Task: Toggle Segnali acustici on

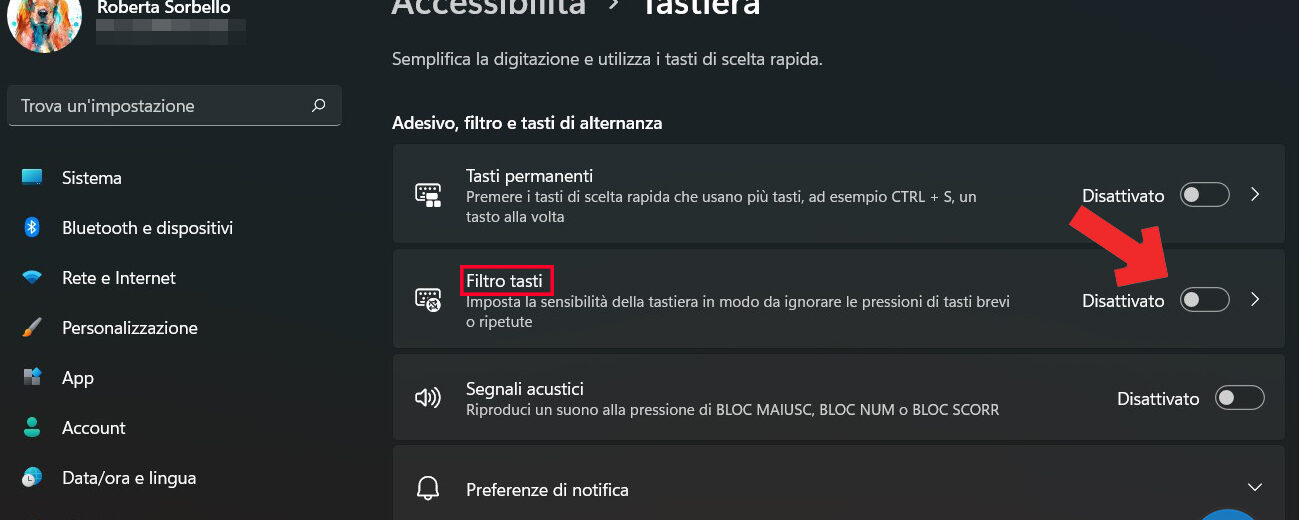Action: 1239,398
